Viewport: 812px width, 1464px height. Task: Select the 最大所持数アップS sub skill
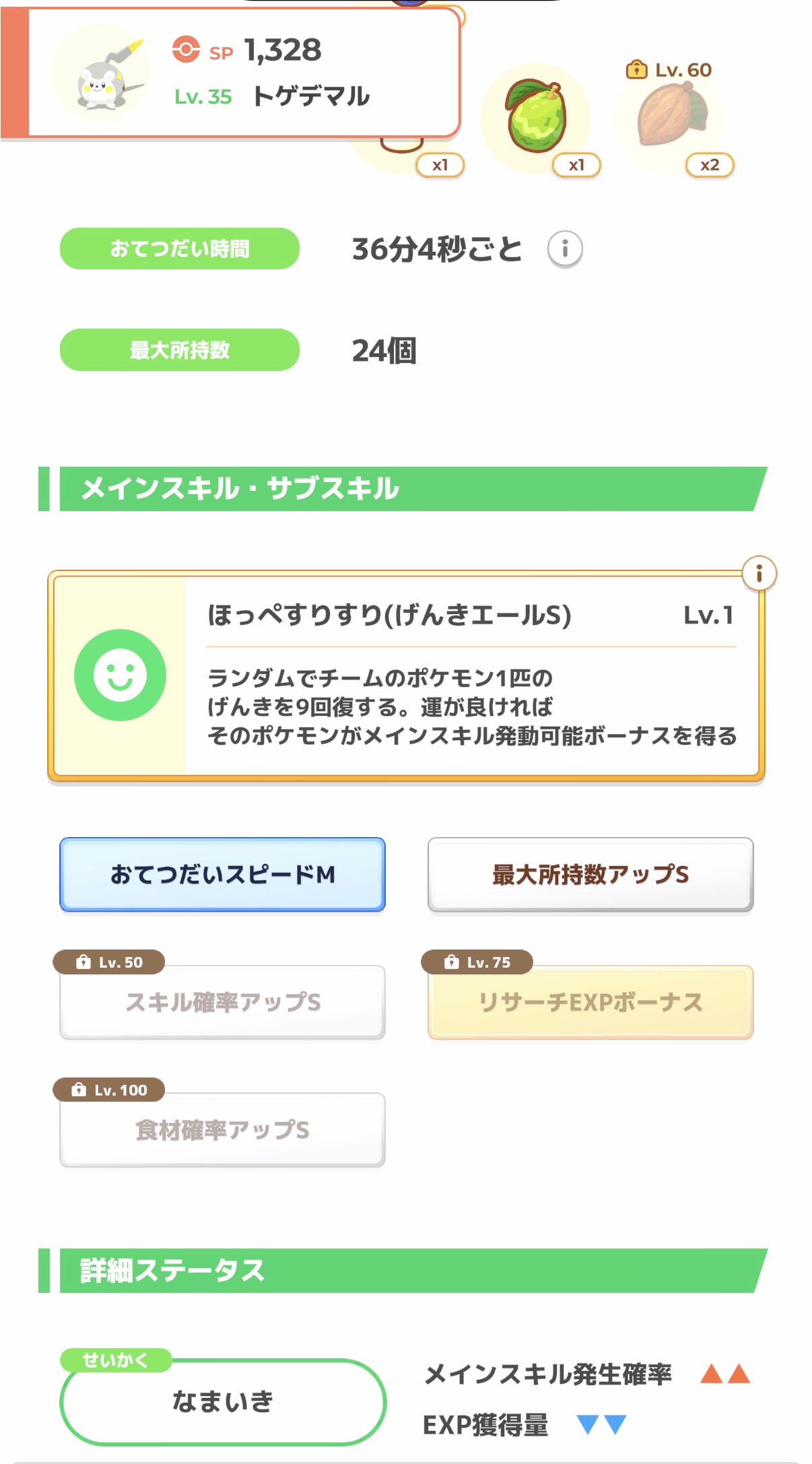click(x=590, y=874)
